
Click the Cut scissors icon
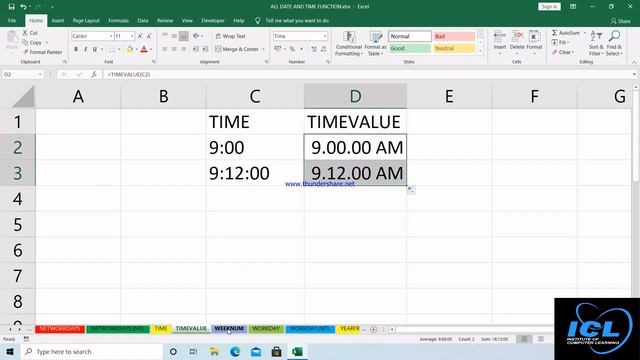[x=25, y=33]
